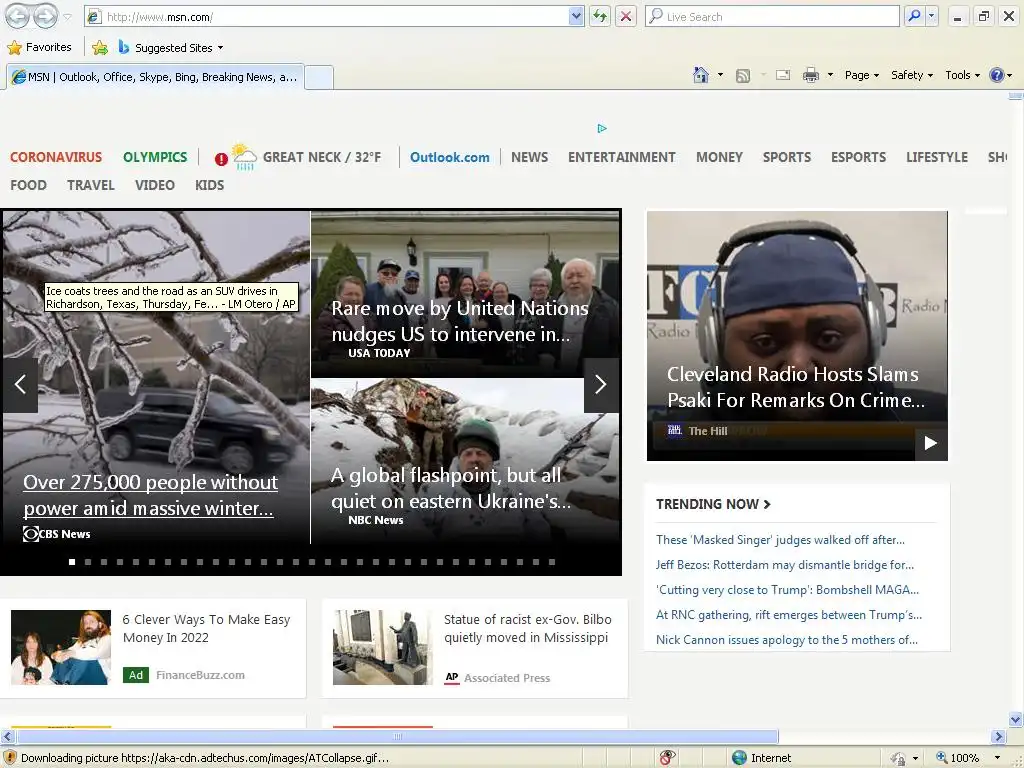
Task: Expand the address bar dropdown arrow
Action: 575,17
